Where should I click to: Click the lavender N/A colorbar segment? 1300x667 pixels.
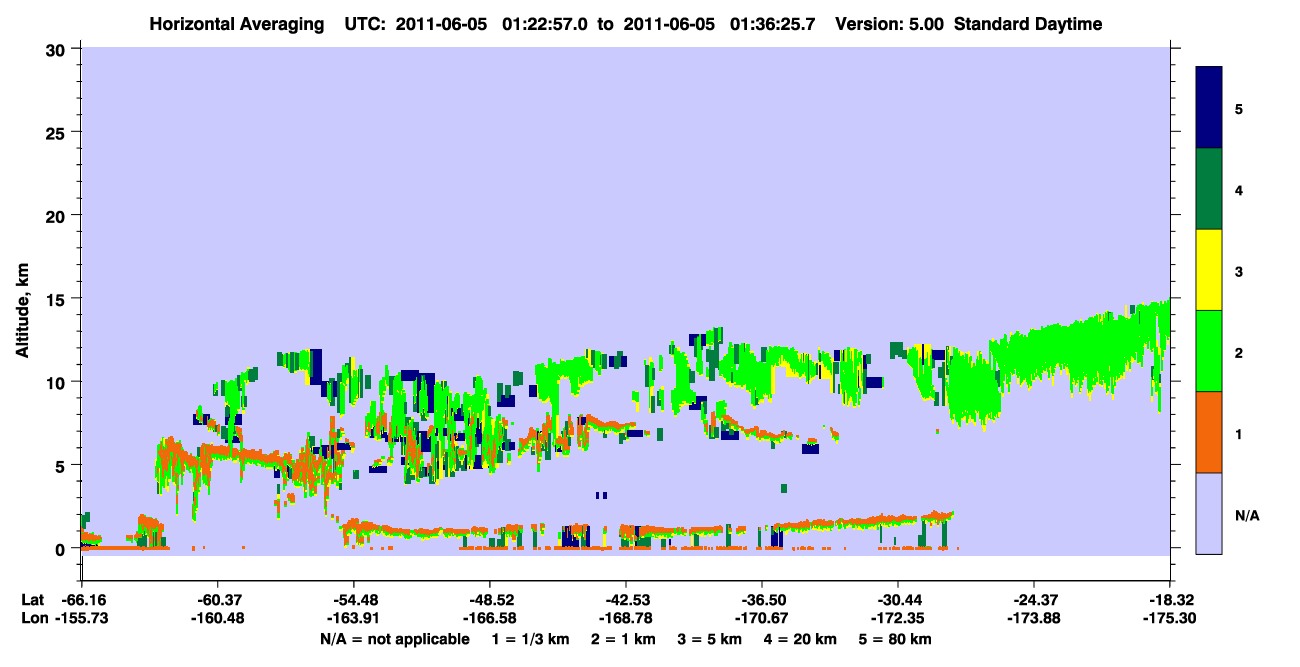pyautogui.click(x=1209, y=513)
